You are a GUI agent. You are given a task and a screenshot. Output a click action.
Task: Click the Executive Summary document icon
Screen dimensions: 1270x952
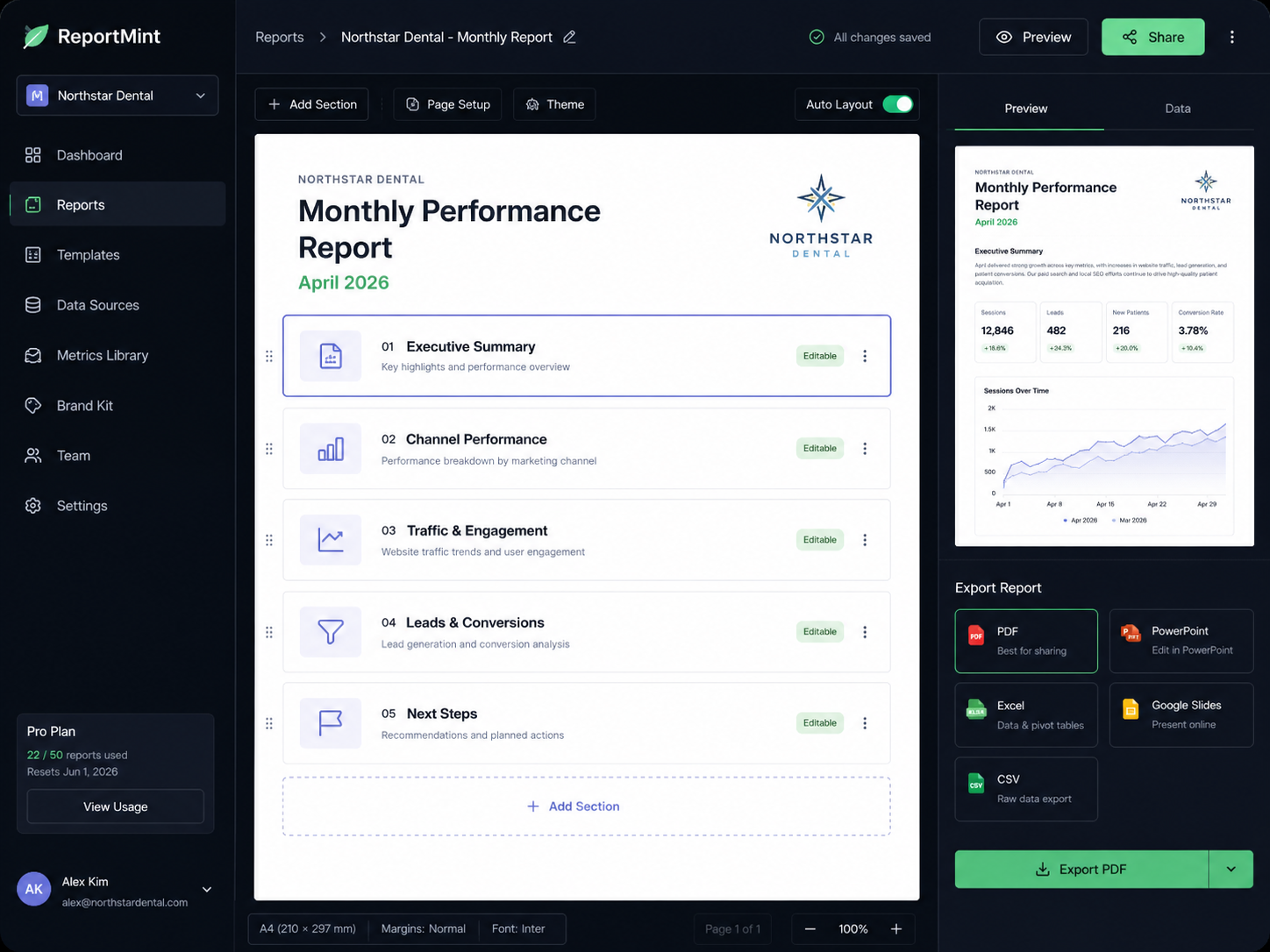tap(331, 356)
